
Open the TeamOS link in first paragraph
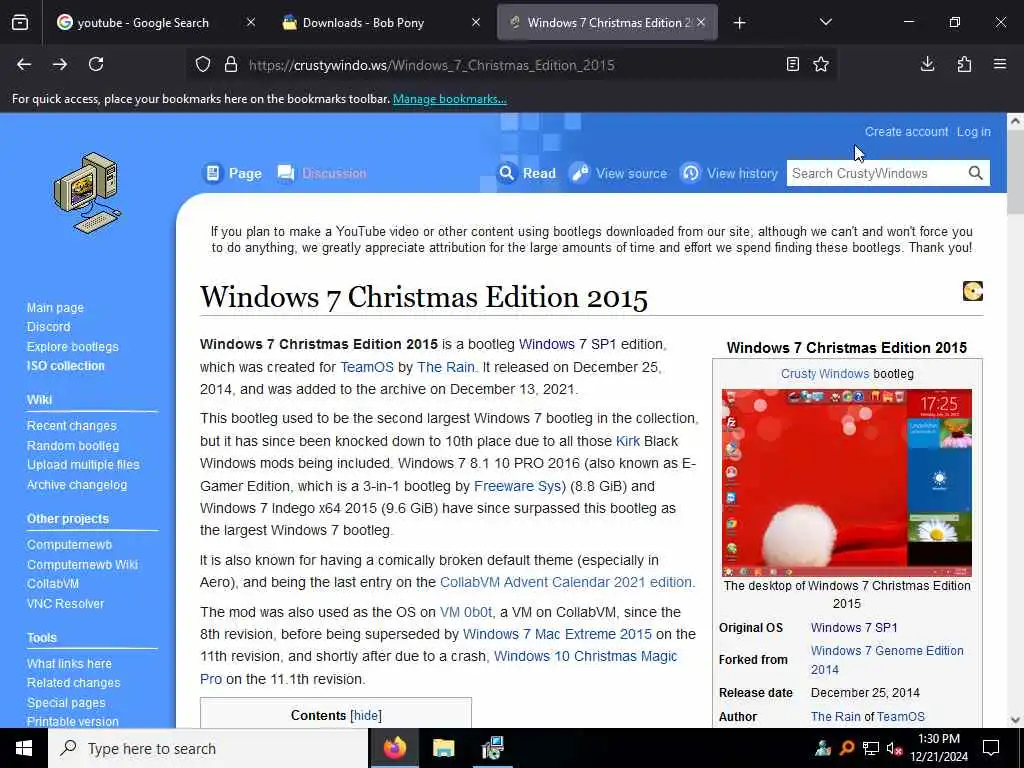(x=367, y=367)
